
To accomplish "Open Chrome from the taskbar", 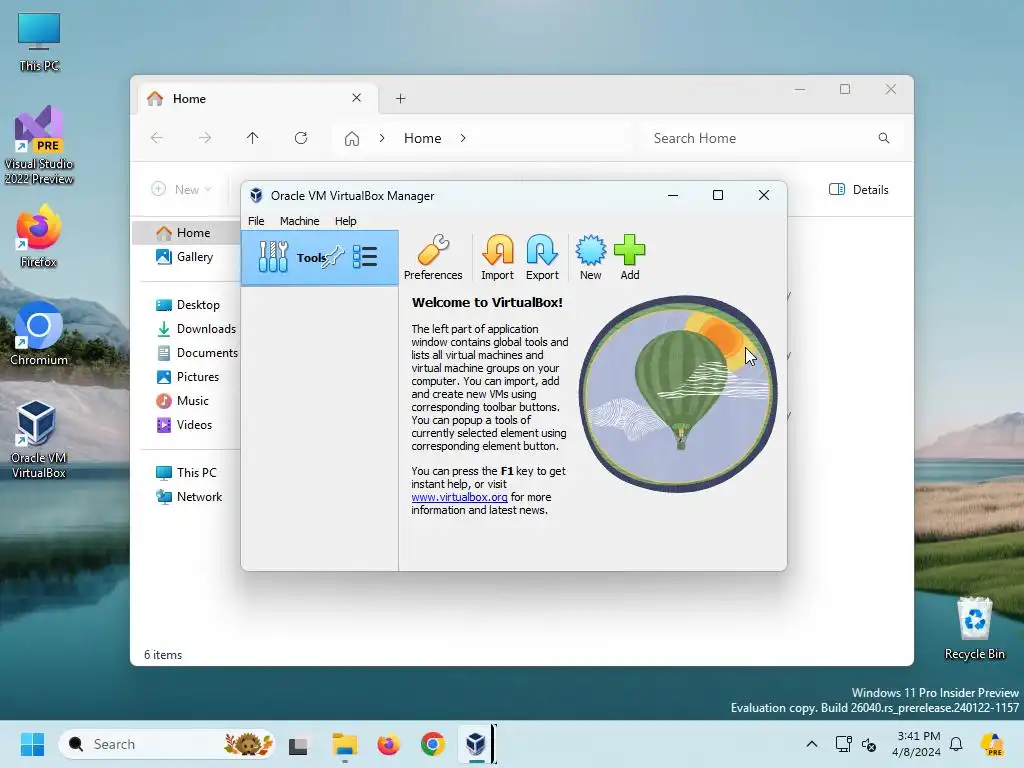I will point(432,744).
